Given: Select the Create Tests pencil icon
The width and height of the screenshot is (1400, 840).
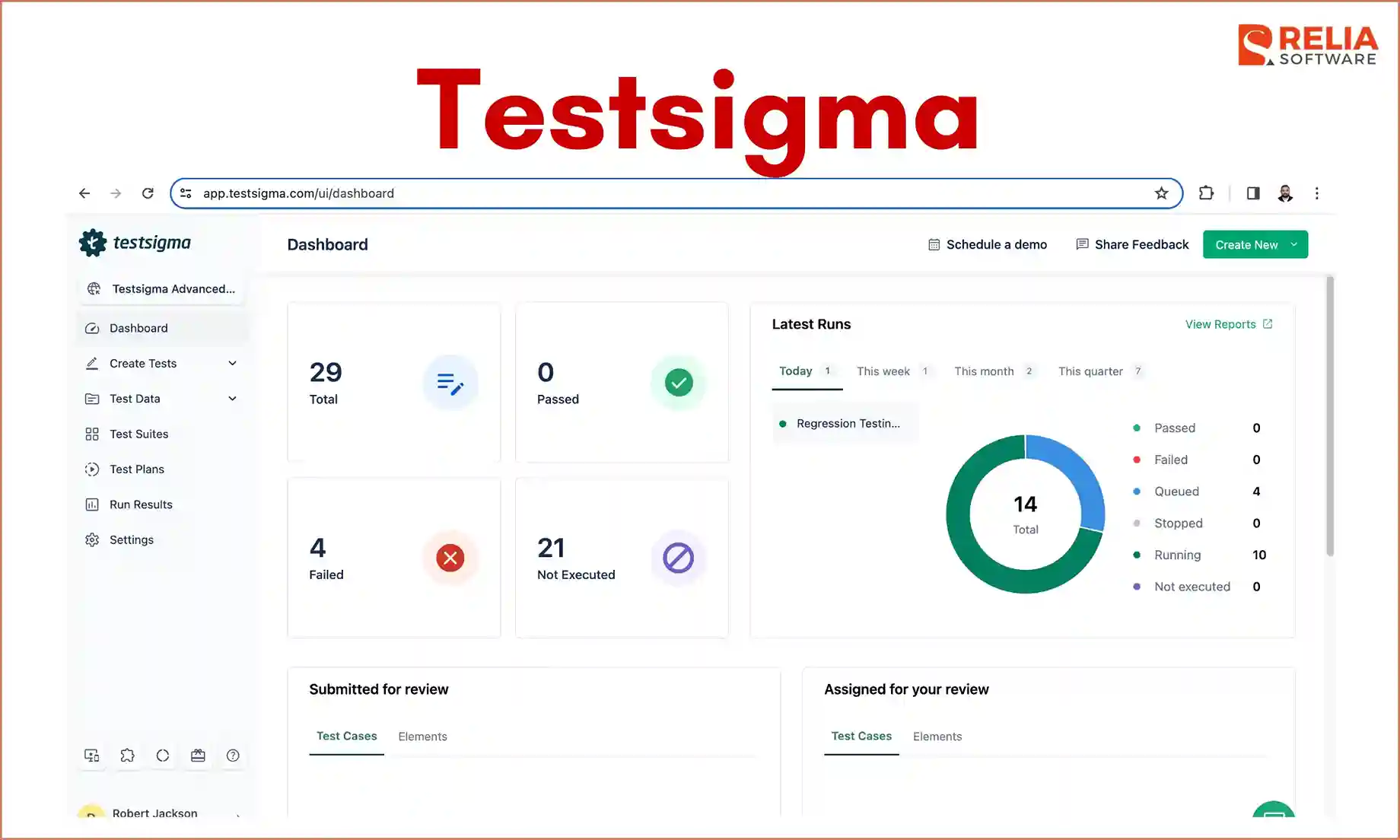Looking at the screenshot, I should tap(92, 363).
